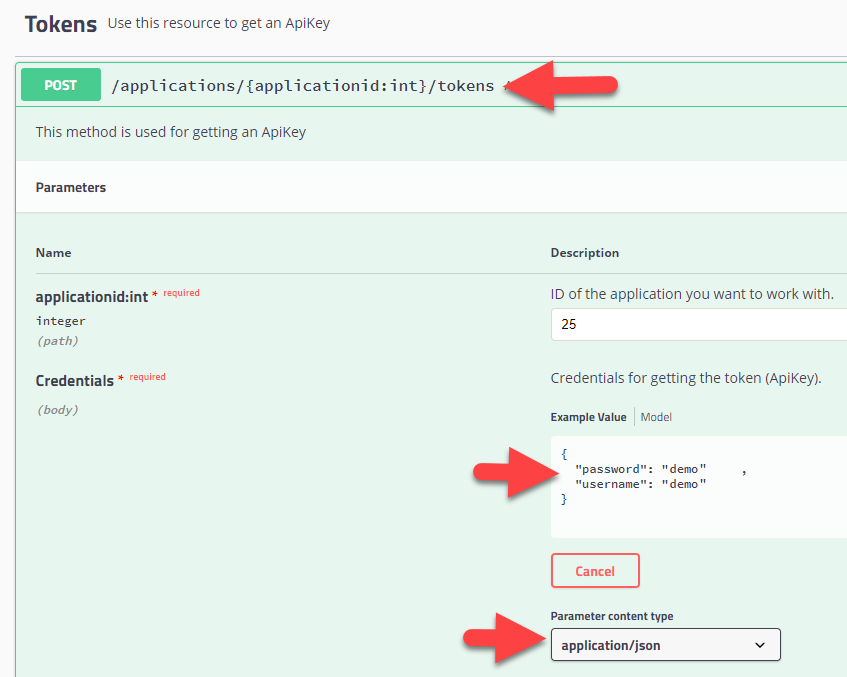
Task: Open the Parameter content type dropdown
Action: 664,646
